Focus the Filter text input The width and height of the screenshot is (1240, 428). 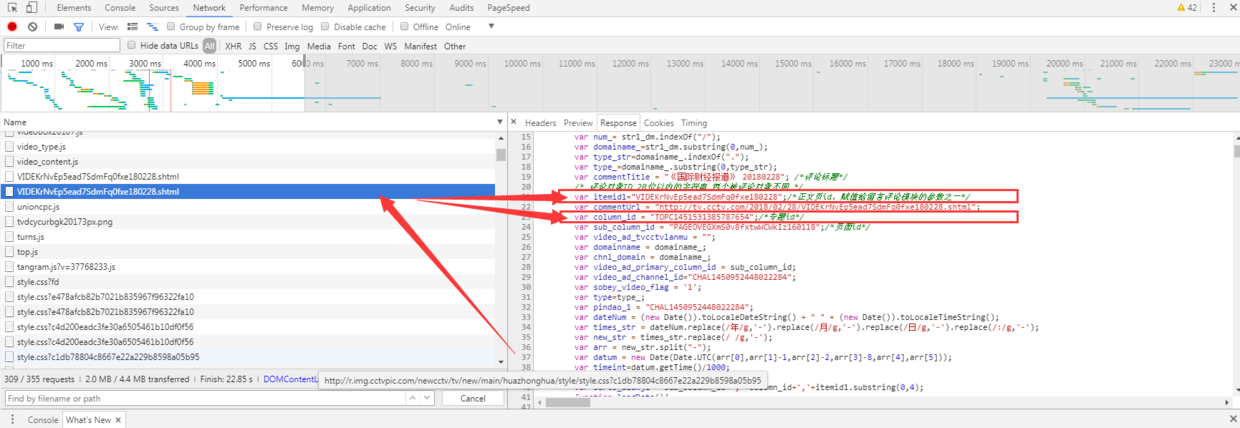point(61,46)
